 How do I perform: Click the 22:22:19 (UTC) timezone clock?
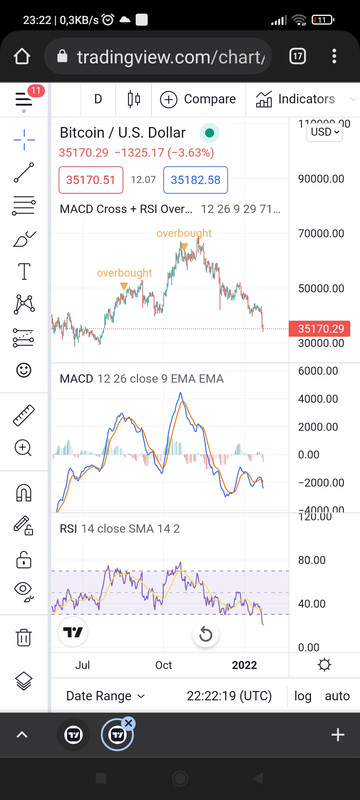[x=229, y=696]
